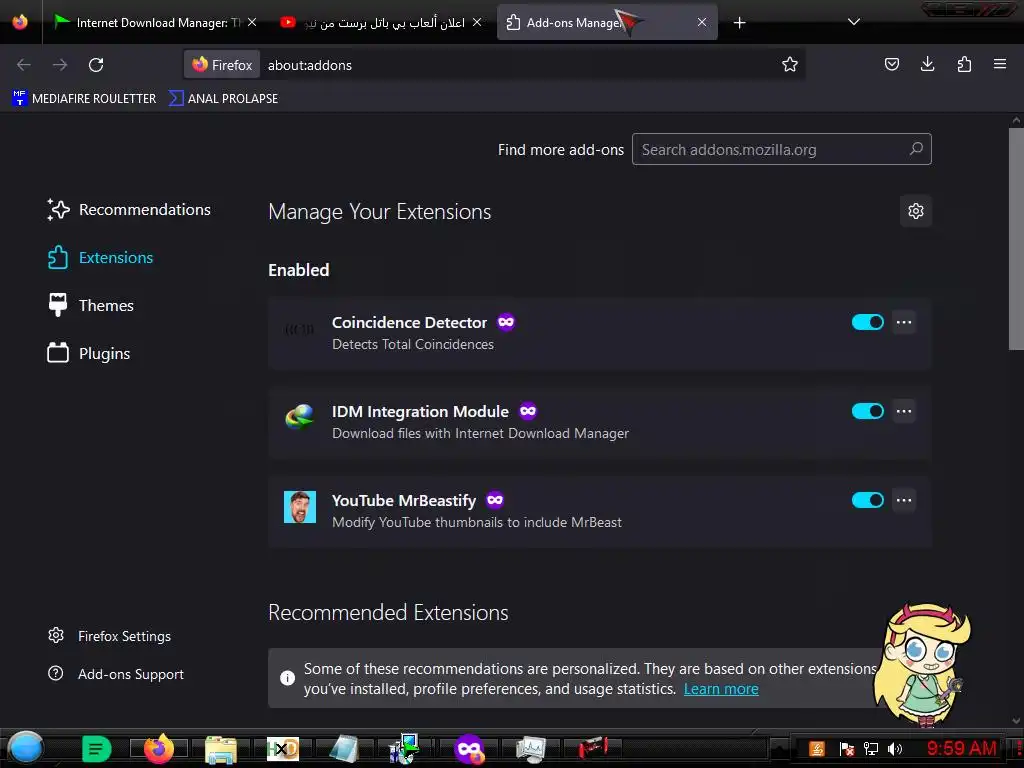Click the Start orb on taskbar
The image size is (1024, 768).
pyautogui.click(x=25, y=748)
